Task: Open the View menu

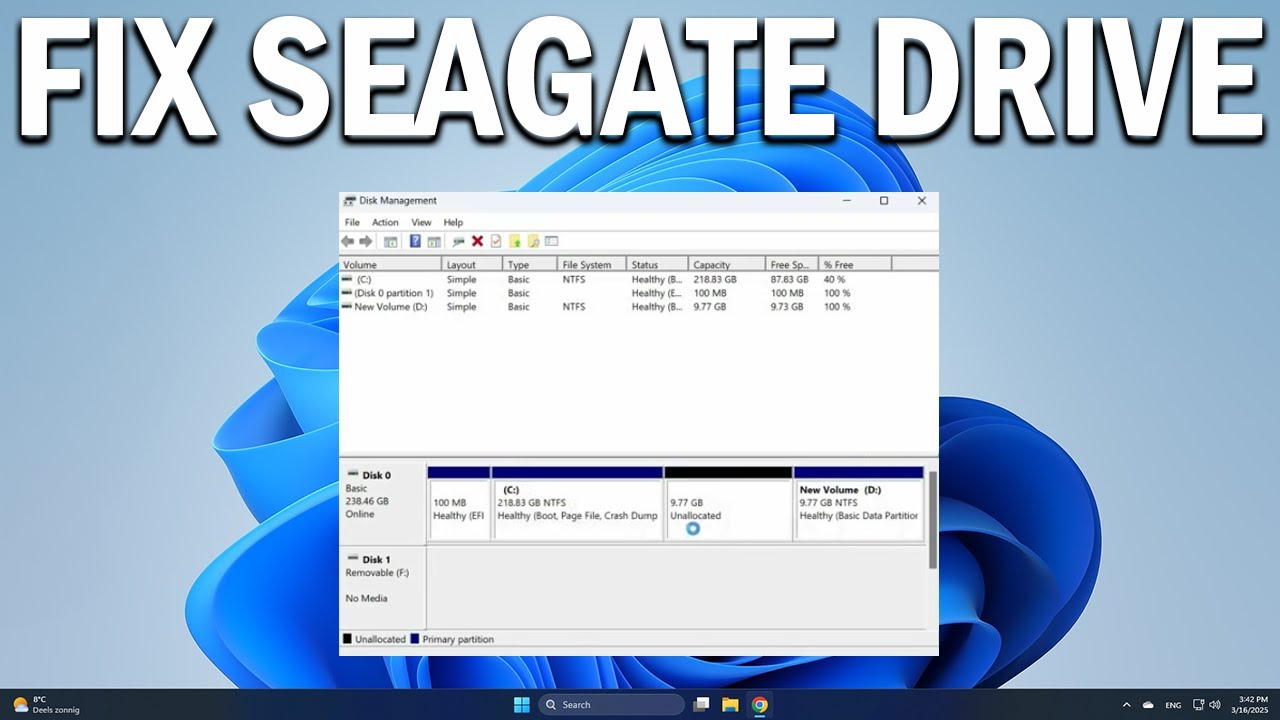Action: pos(421,222)
